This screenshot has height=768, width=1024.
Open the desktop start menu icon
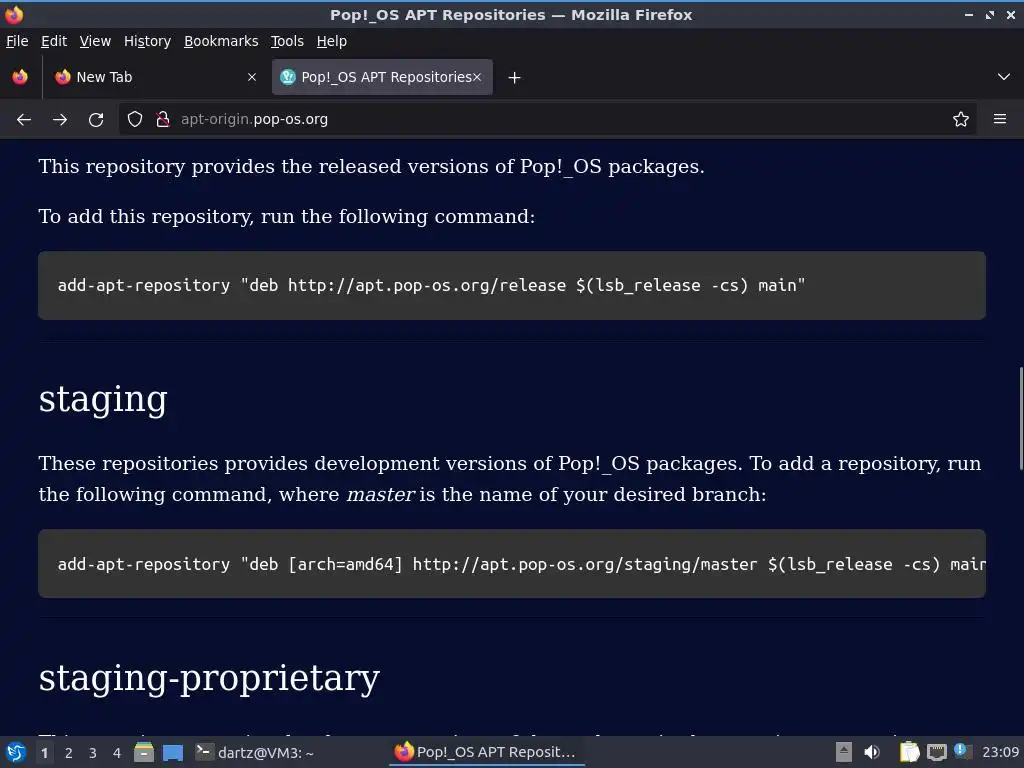coord(16,752)
